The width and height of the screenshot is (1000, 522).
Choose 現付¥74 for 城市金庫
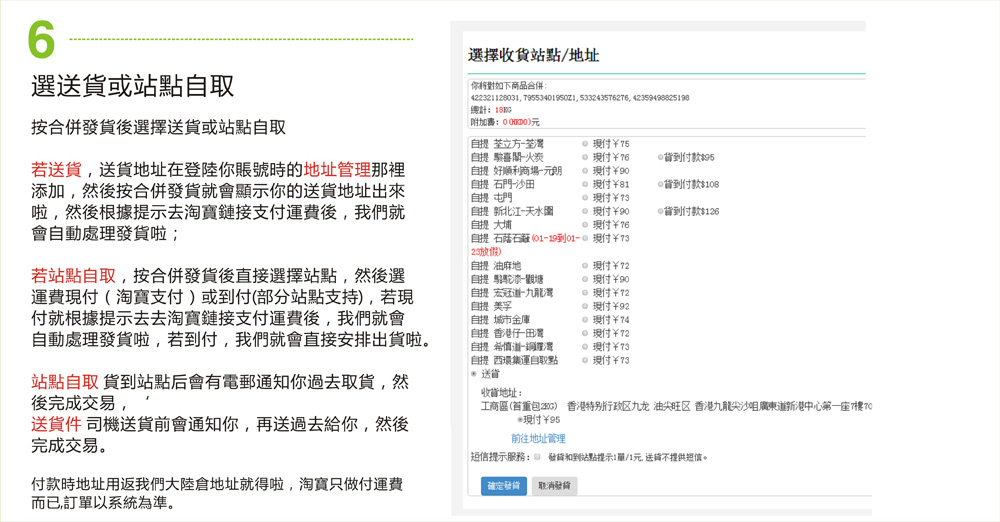click(x=585, y=320)
